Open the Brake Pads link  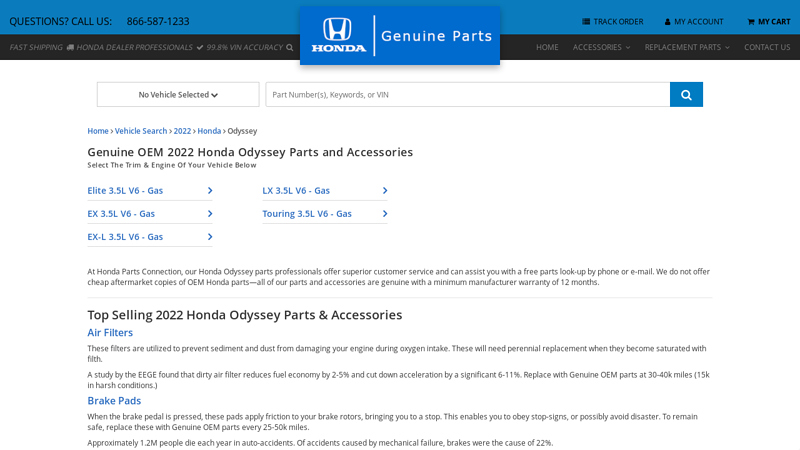[114, 401]
